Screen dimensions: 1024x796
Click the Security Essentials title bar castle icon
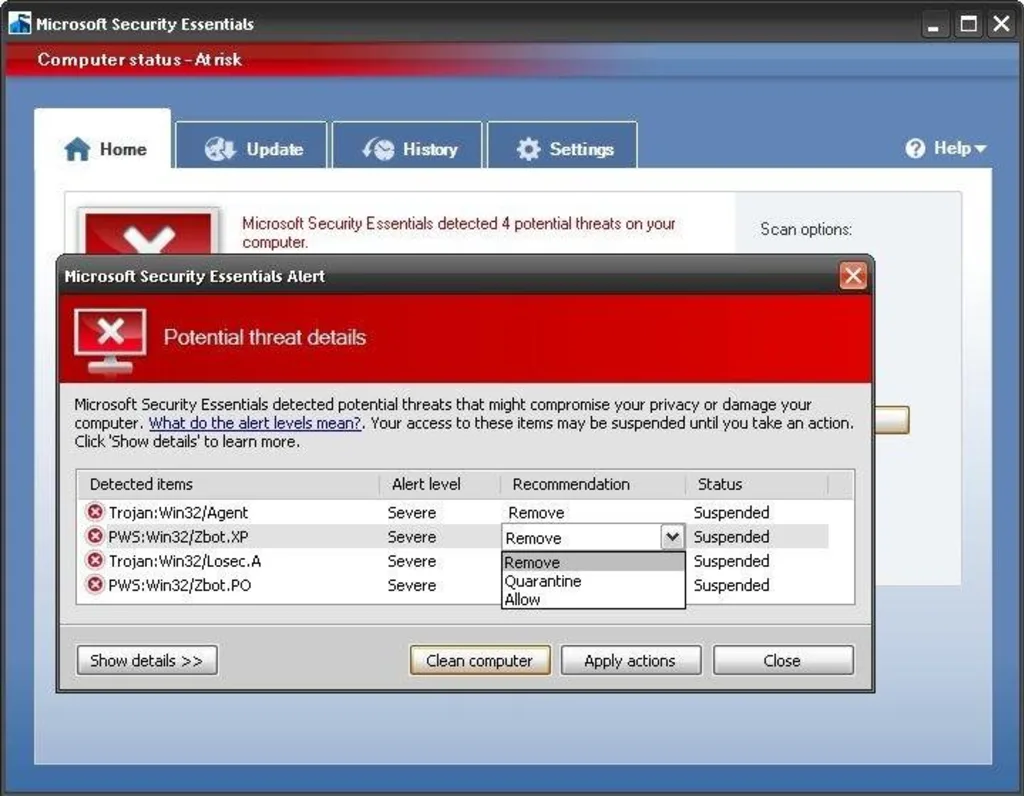[x=20, y=23]
